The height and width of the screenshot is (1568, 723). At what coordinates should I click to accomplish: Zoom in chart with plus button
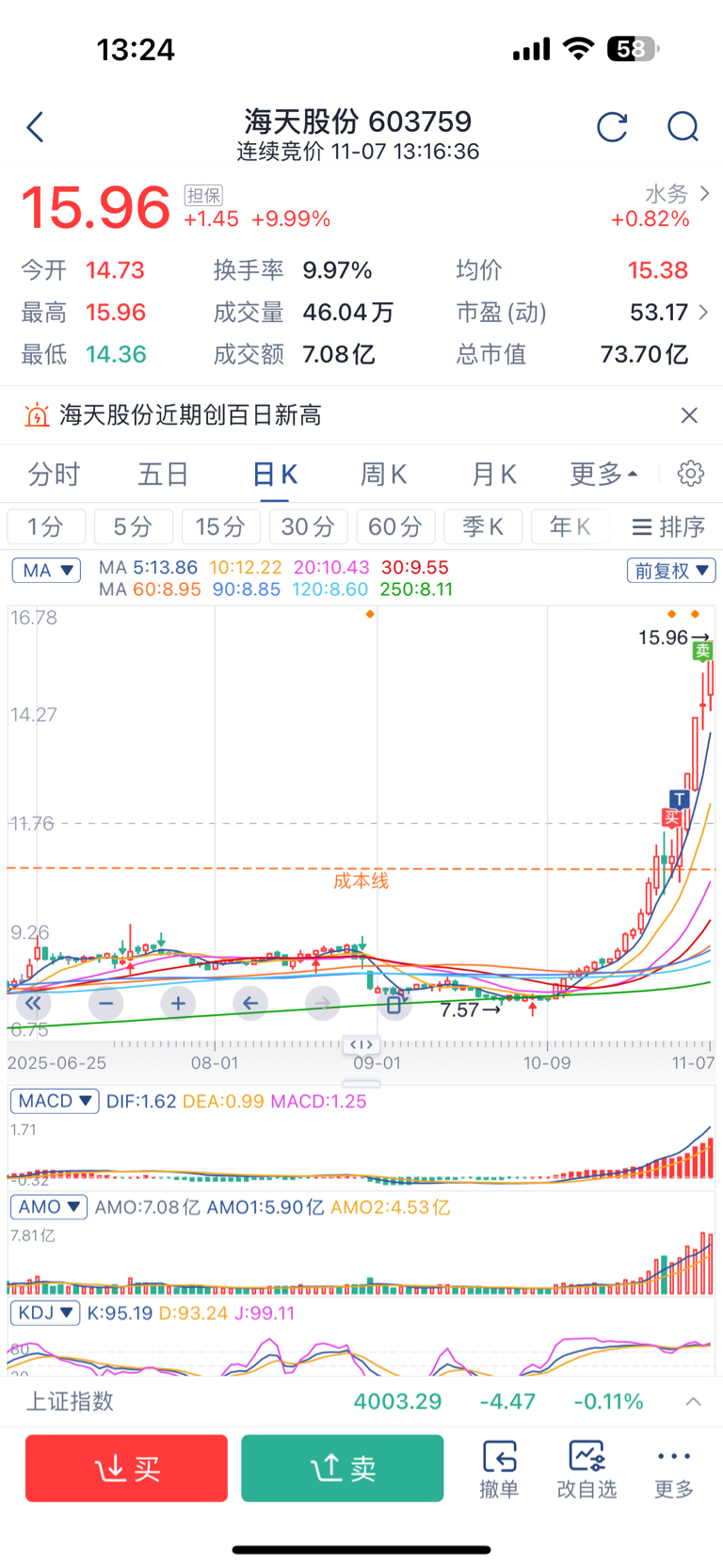click(178, 1003)
